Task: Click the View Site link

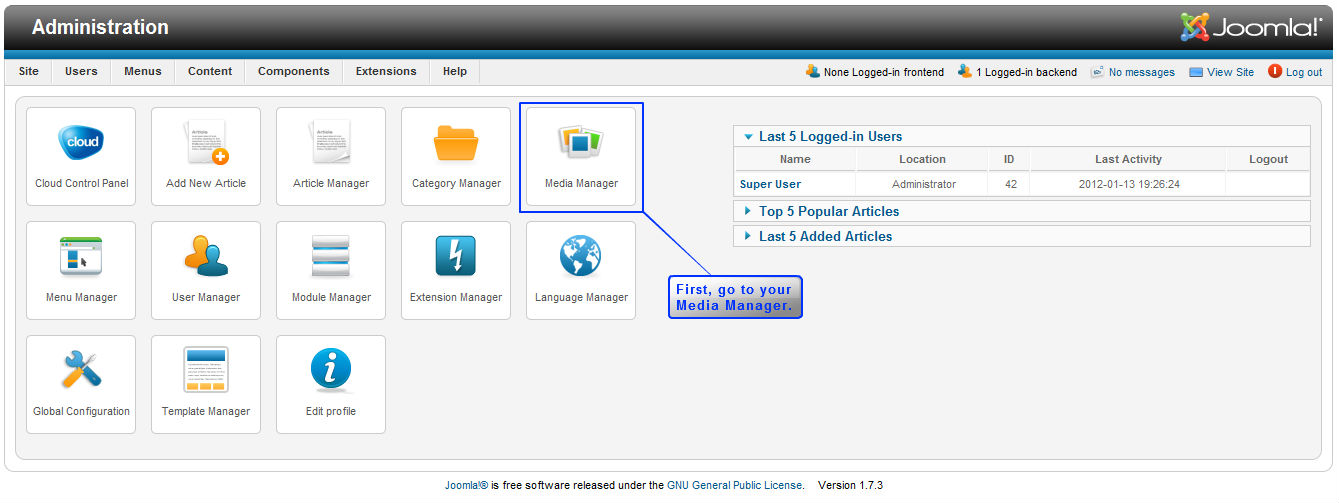Action: pos(1230,72)
